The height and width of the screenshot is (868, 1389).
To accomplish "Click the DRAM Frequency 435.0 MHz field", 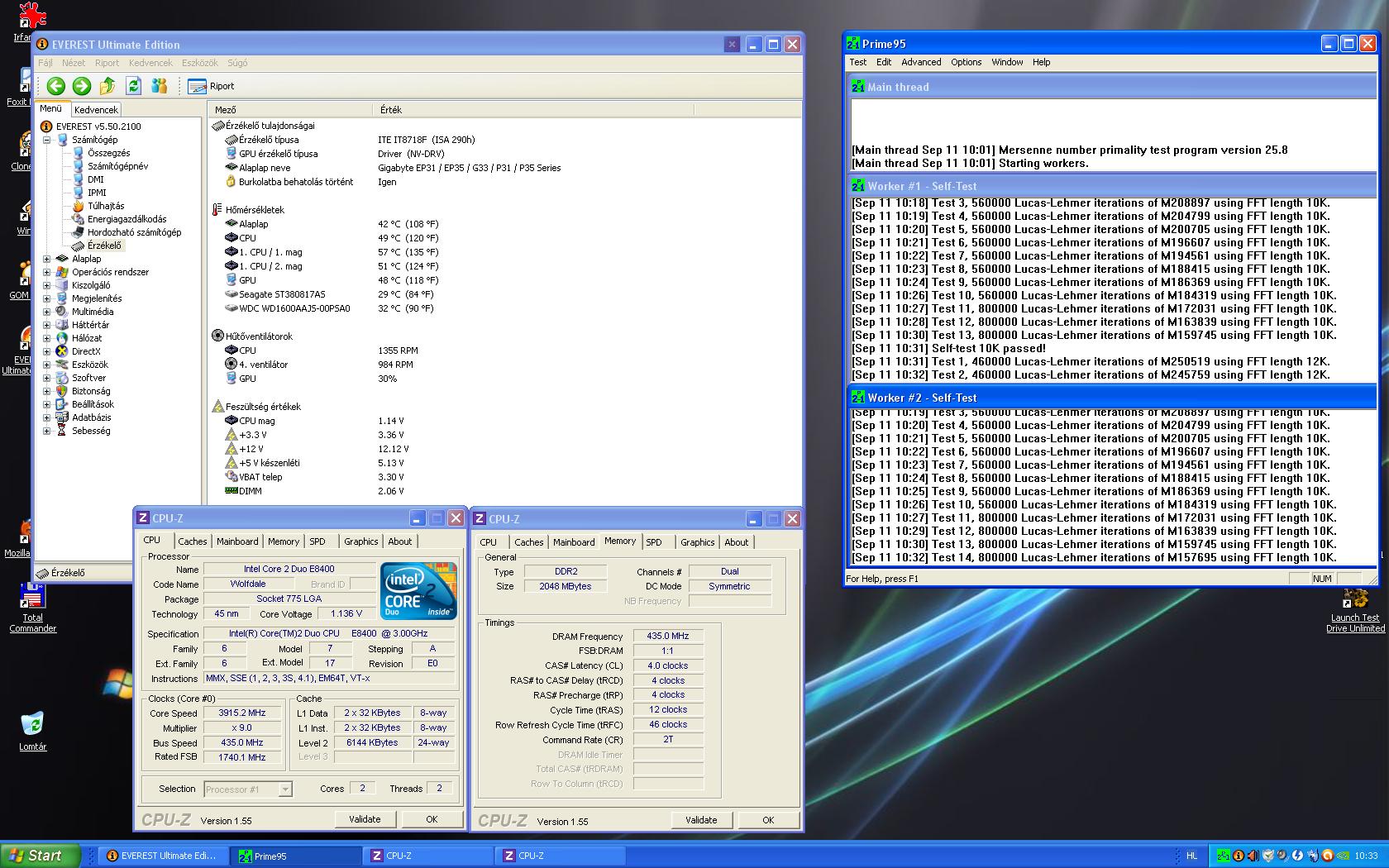I will [x=668, y=636].
